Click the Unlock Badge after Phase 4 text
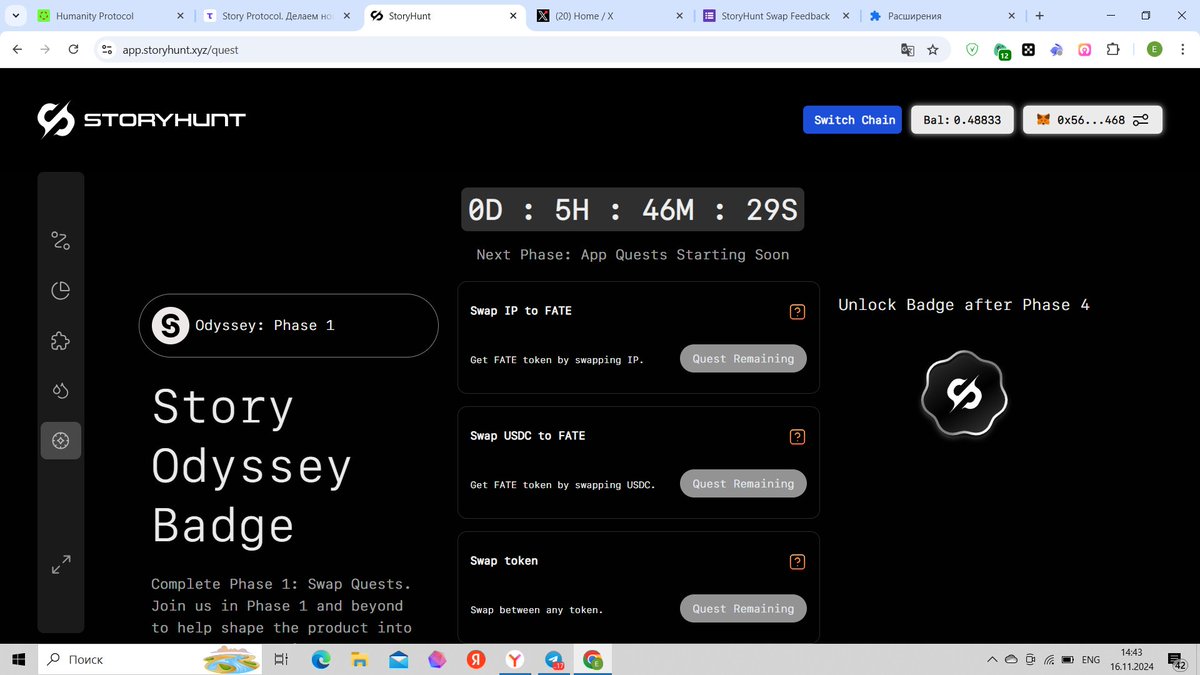 click(x=964, y=305)
